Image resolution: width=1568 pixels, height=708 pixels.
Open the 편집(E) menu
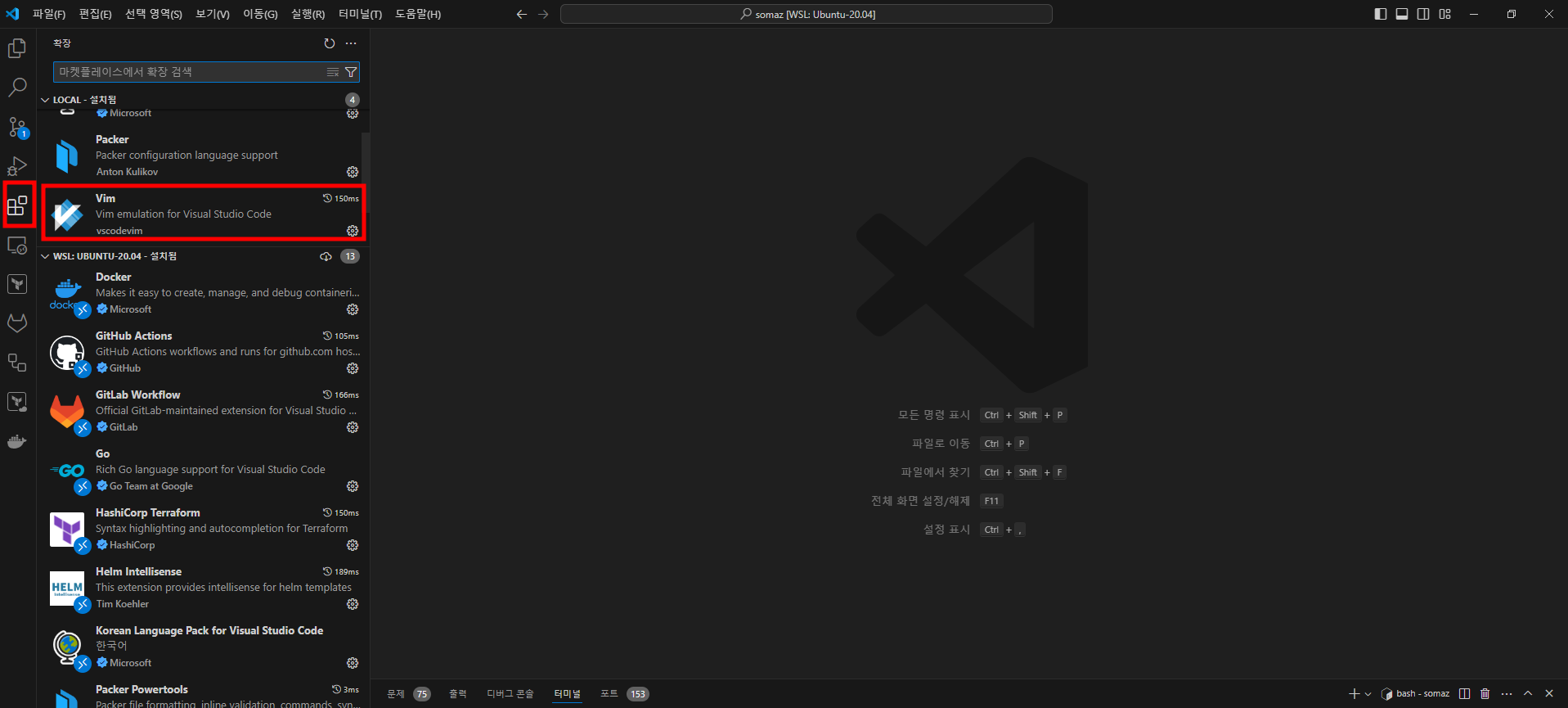pyautogui.click(x=95, y=14)
